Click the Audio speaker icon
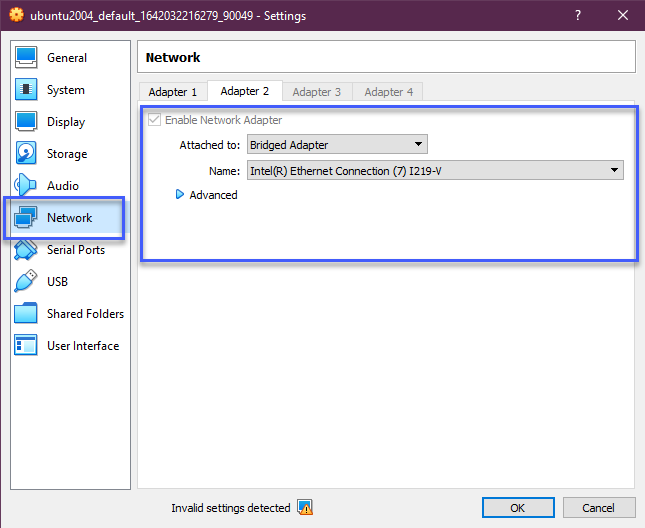645x528 pixels. click(x=26, y=186)
